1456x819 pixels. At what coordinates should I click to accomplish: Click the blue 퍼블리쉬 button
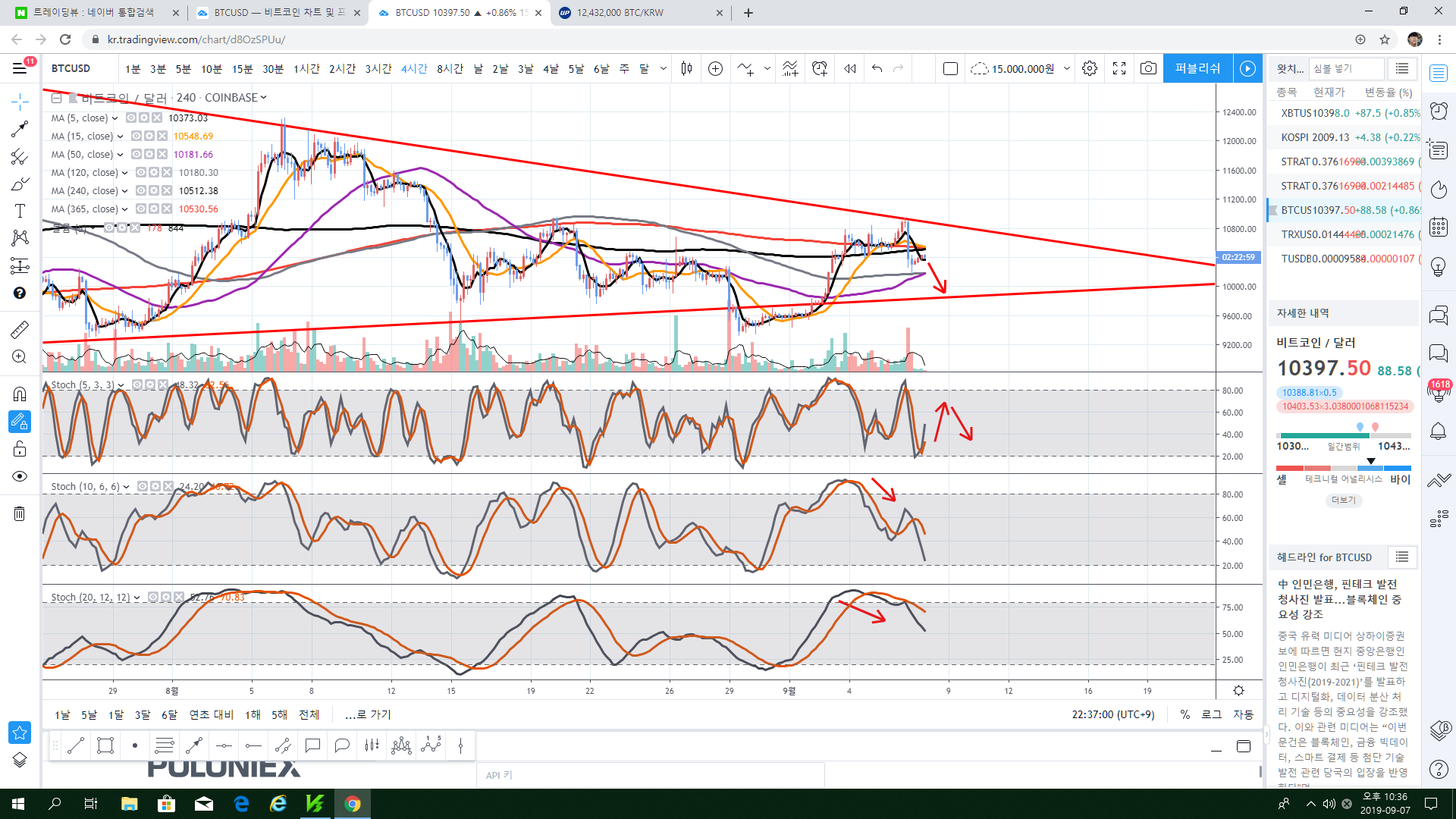pyautogui.click(x=1197, y=68)
